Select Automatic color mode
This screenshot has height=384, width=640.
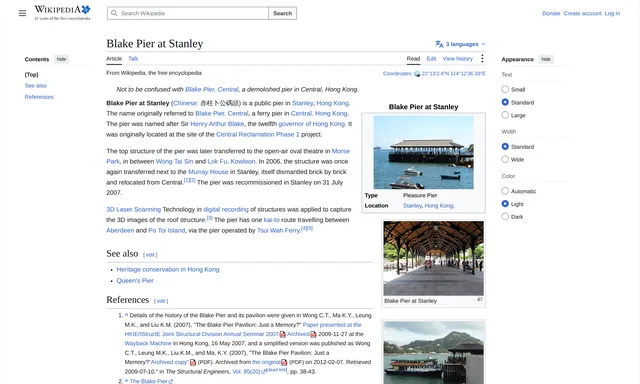(505, 191)
